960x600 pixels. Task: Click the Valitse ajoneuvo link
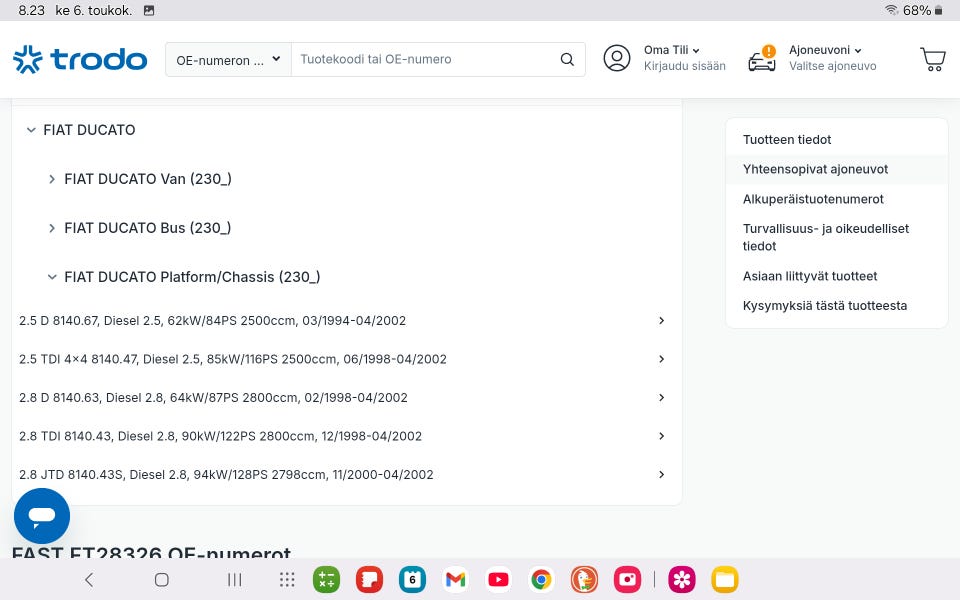pos(833,66)
